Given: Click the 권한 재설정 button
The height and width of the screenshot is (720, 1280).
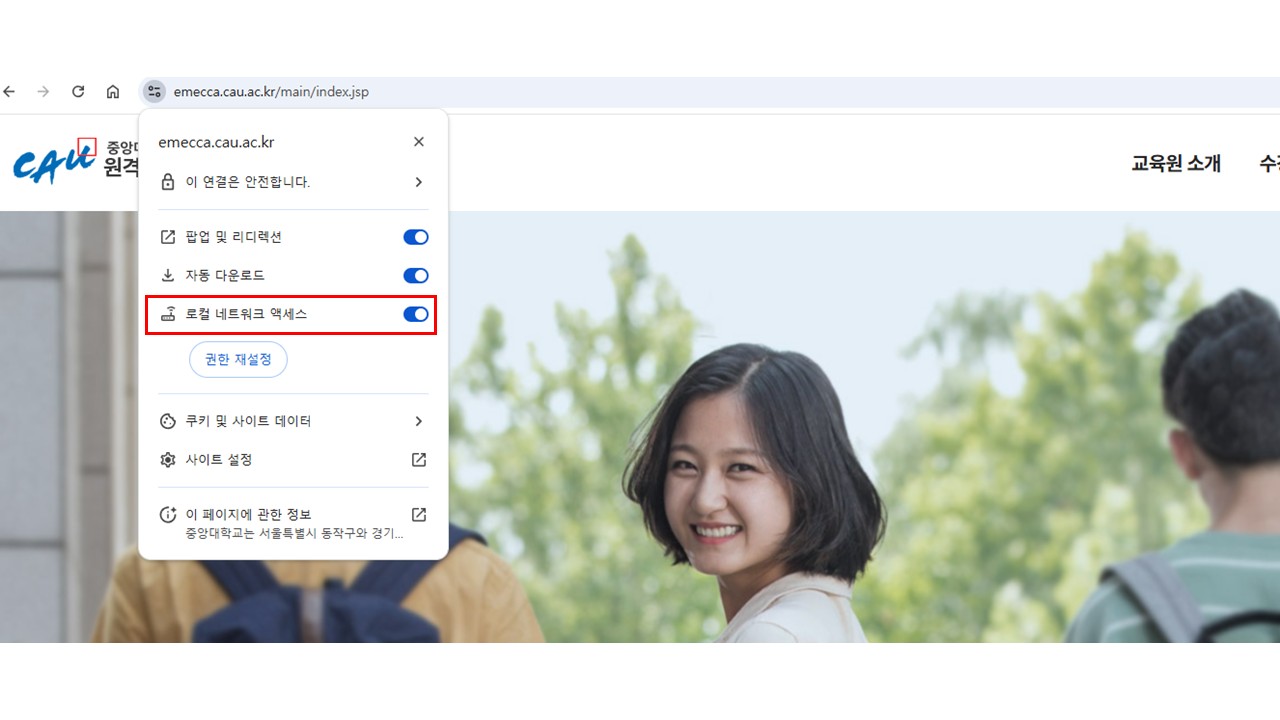Looking at the screenshot, I should pyautogui.click(x=238, y=360).
